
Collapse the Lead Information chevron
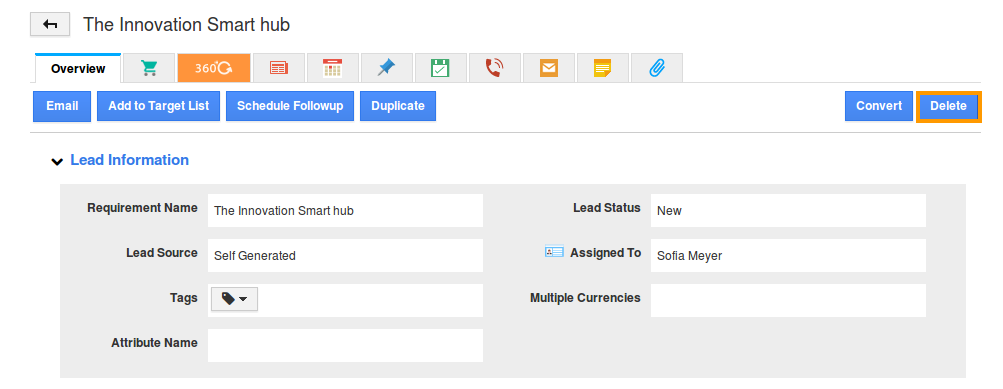[x=57, y=161]
